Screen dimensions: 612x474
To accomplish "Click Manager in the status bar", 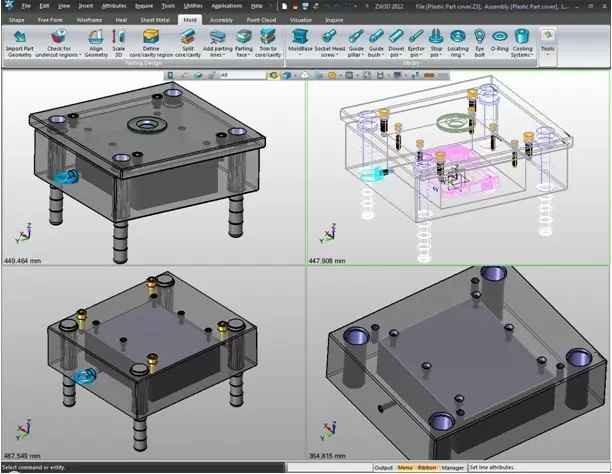I will click(x=453, y=467).
